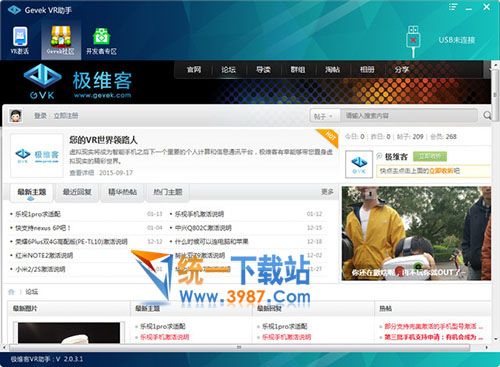Open red 乐视手机激活说明 under 最新回复 column
Screen dimensions: 500x367
pyautogui.click(x=287, y=337)
